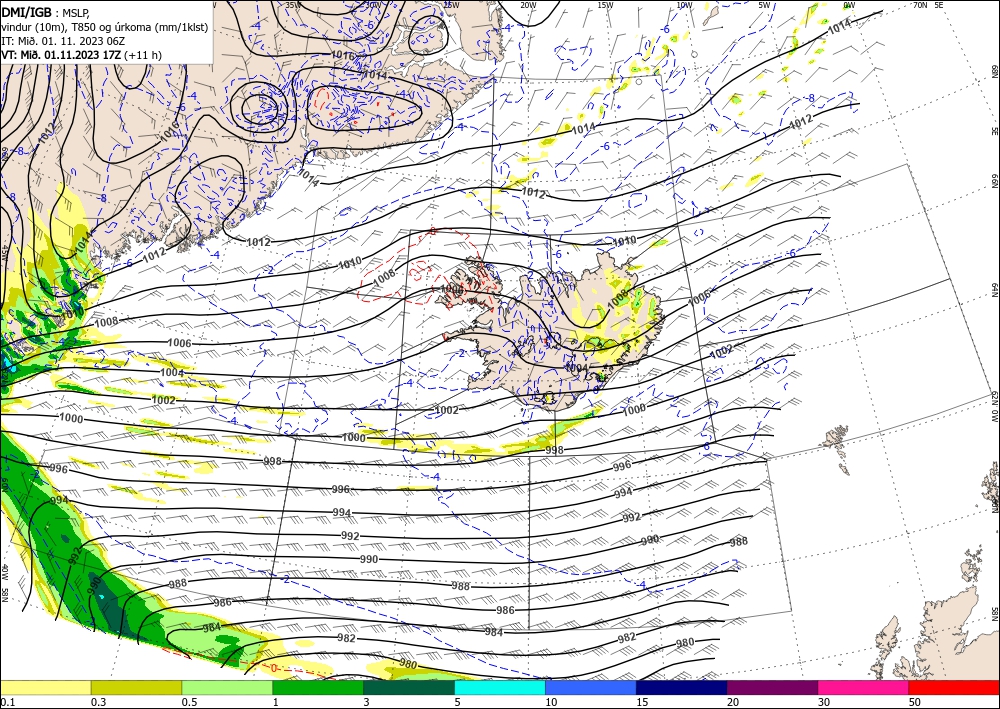Click the pale yellow 0.1–0.3 legend swatch
The image size is (1000, 709).
[x=45, y=687]
